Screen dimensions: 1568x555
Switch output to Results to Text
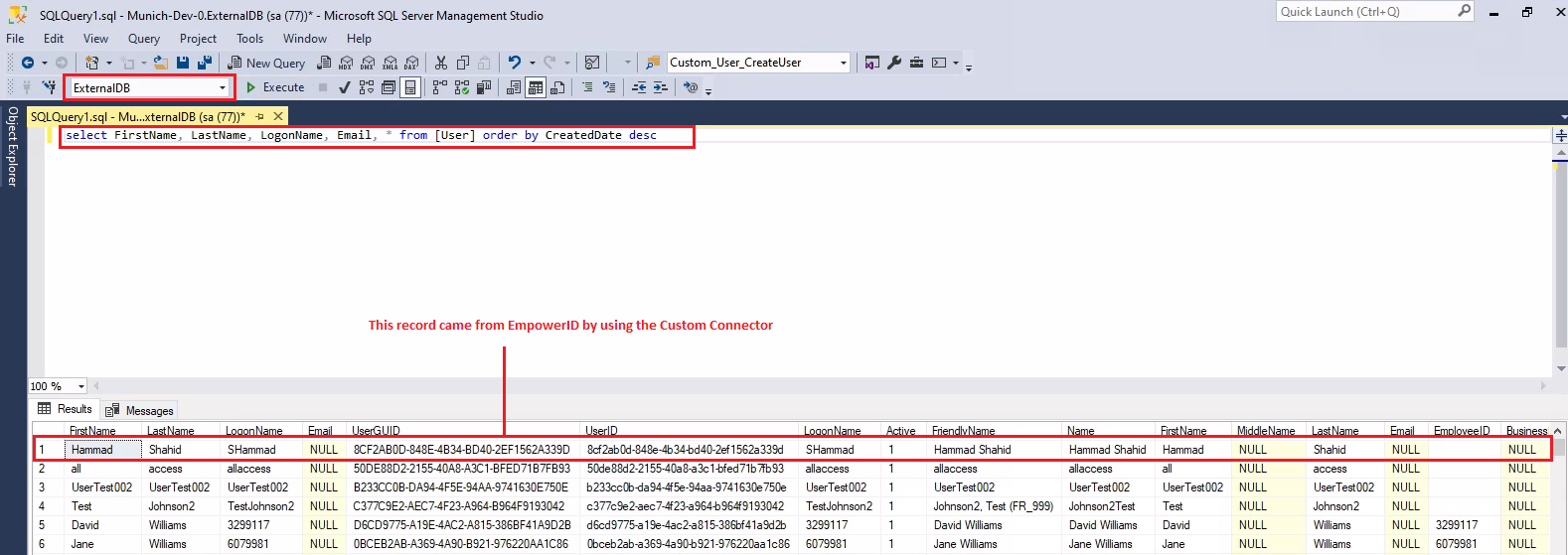514,87
